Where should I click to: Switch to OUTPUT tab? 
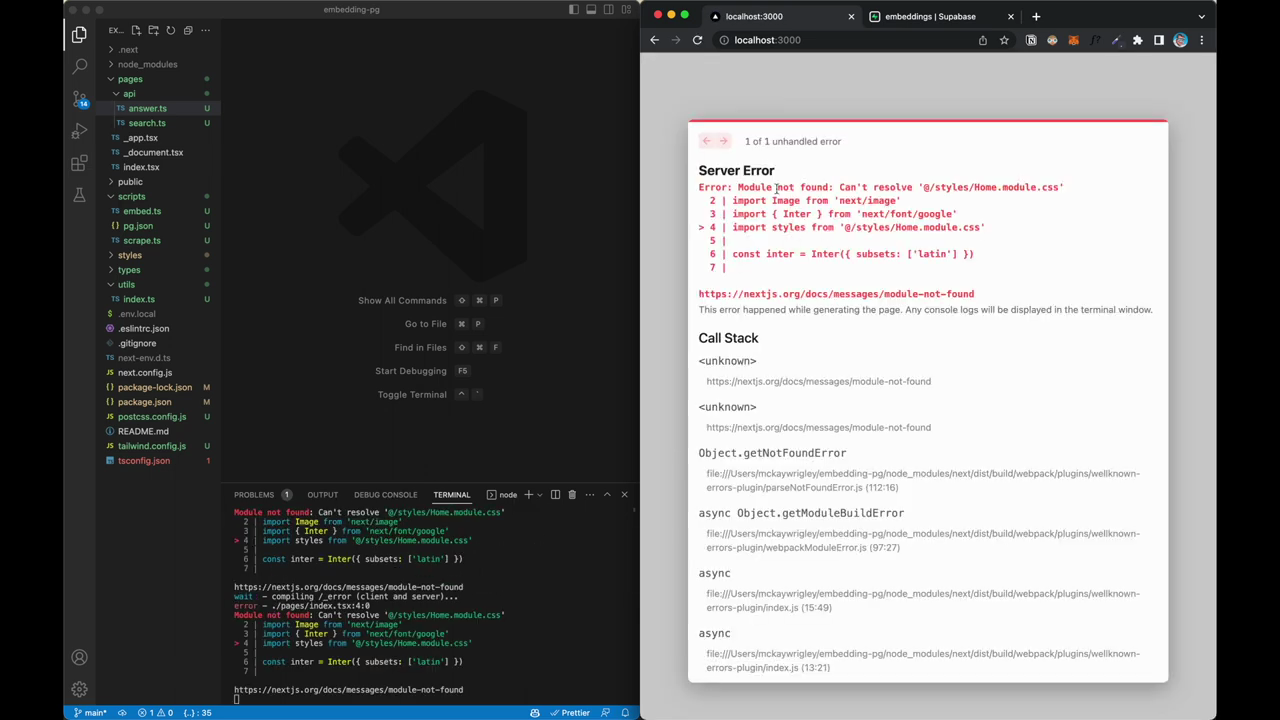tap(322, 494)
